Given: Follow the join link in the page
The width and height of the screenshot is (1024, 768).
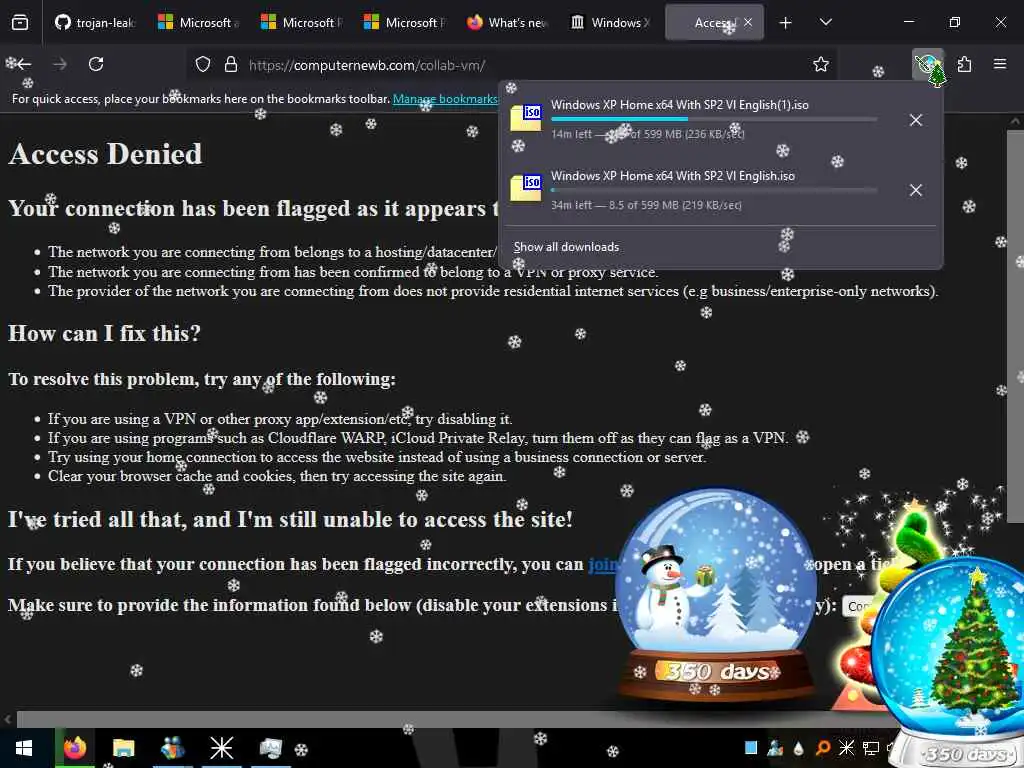Looking at the screenshot, I should click(x=602, y=564).
